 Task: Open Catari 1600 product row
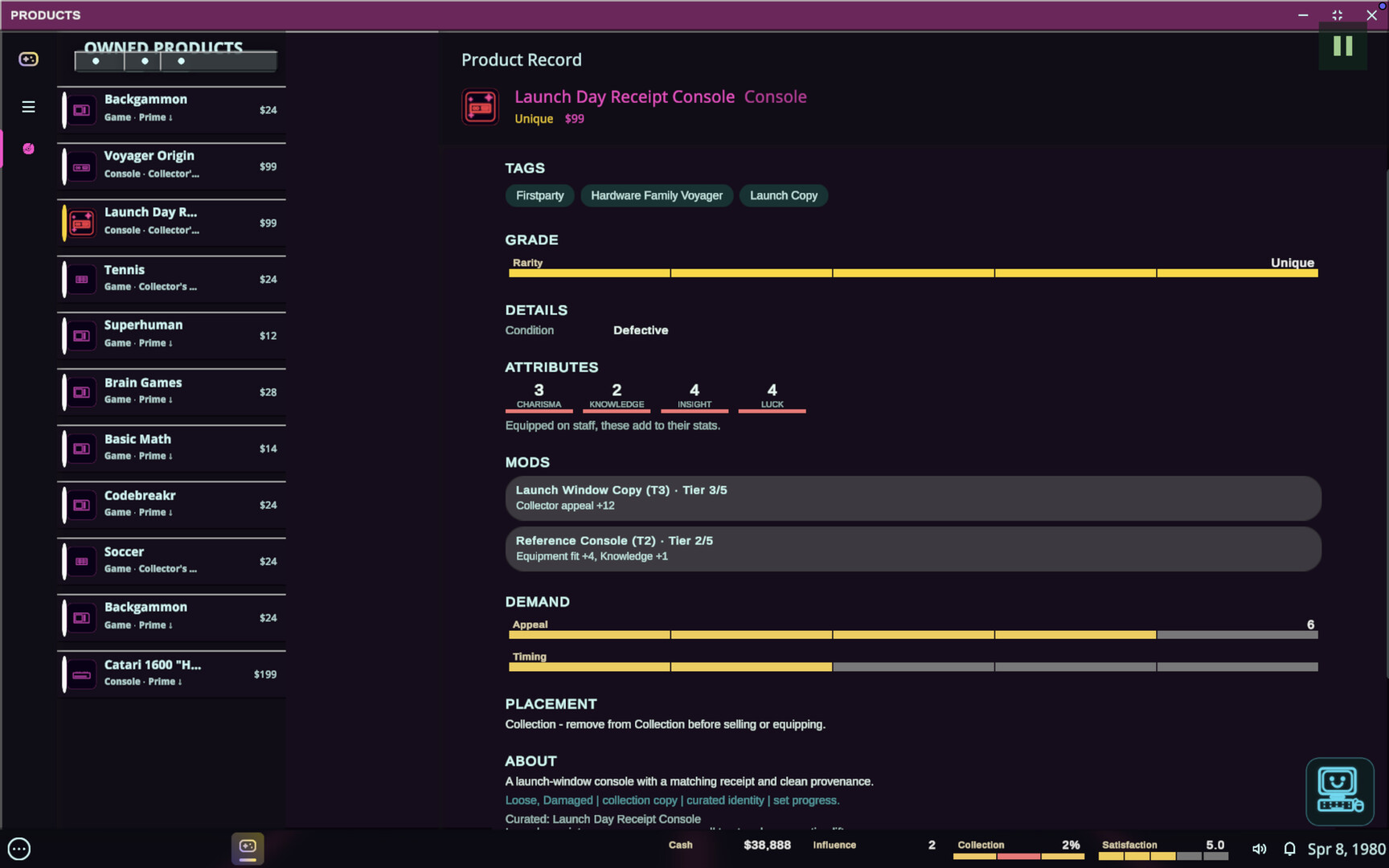[x=172, y=674]
